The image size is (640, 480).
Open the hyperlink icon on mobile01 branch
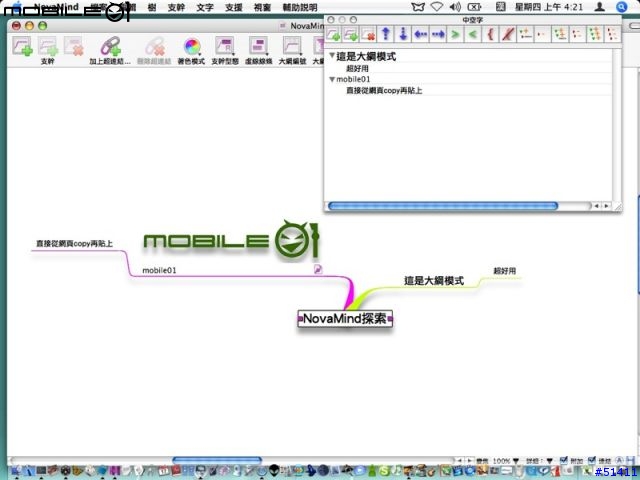[318, 269]
